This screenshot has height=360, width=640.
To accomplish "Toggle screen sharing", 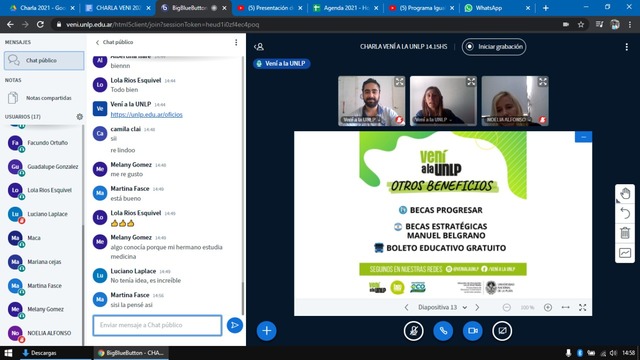I will pyautogui.click(x=502, y=331).
